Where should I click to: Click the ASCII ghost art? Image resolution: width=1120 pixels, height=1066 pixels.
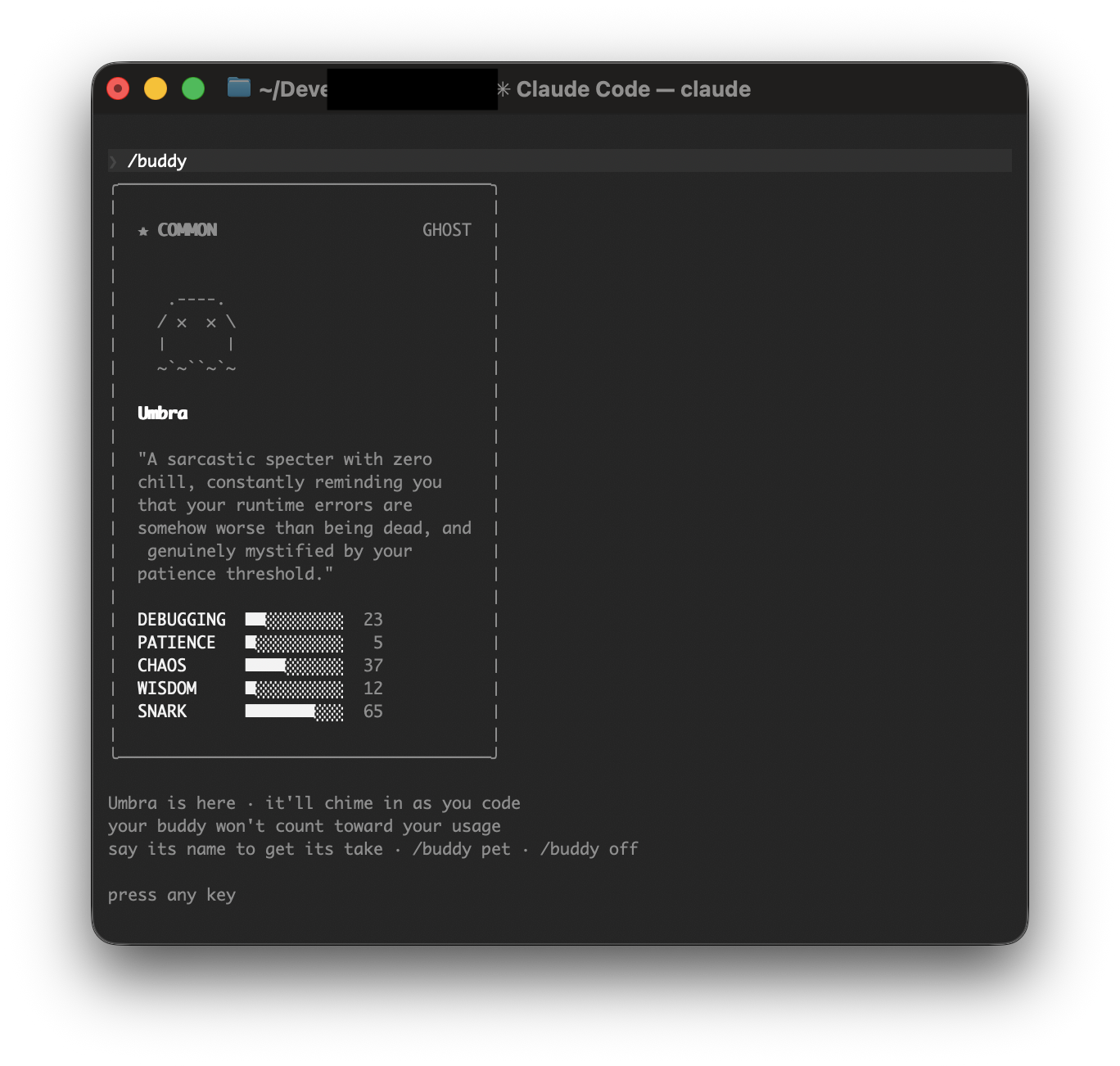tap(196, 335)
